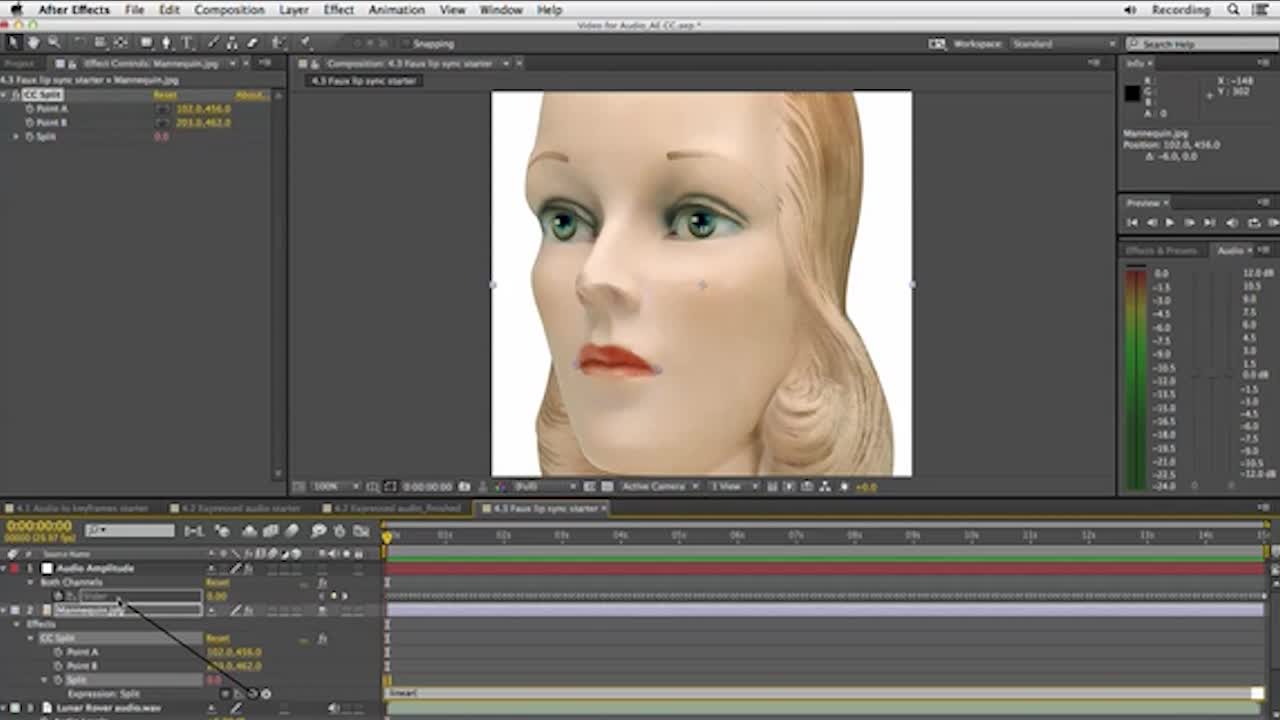Viewport: 1280px width, 720px height.
Task: Click the timeline layer search field
Action: 129,531
